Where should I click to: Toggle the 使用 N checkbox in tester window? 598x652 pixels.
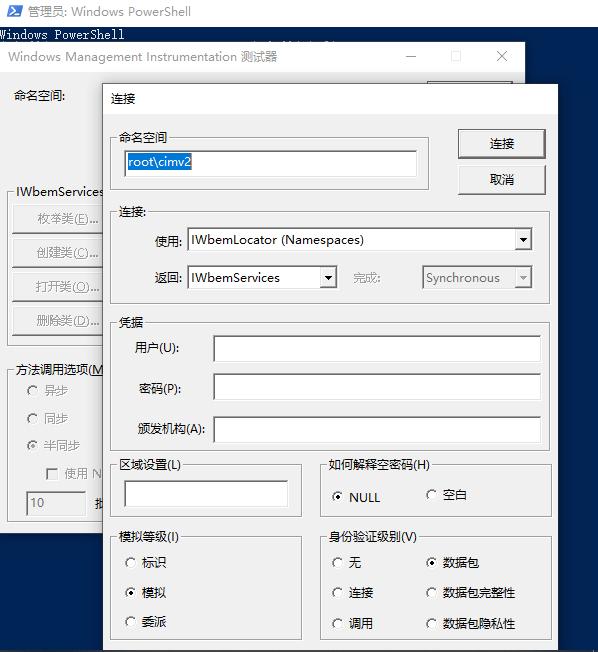tap(52, 474)
